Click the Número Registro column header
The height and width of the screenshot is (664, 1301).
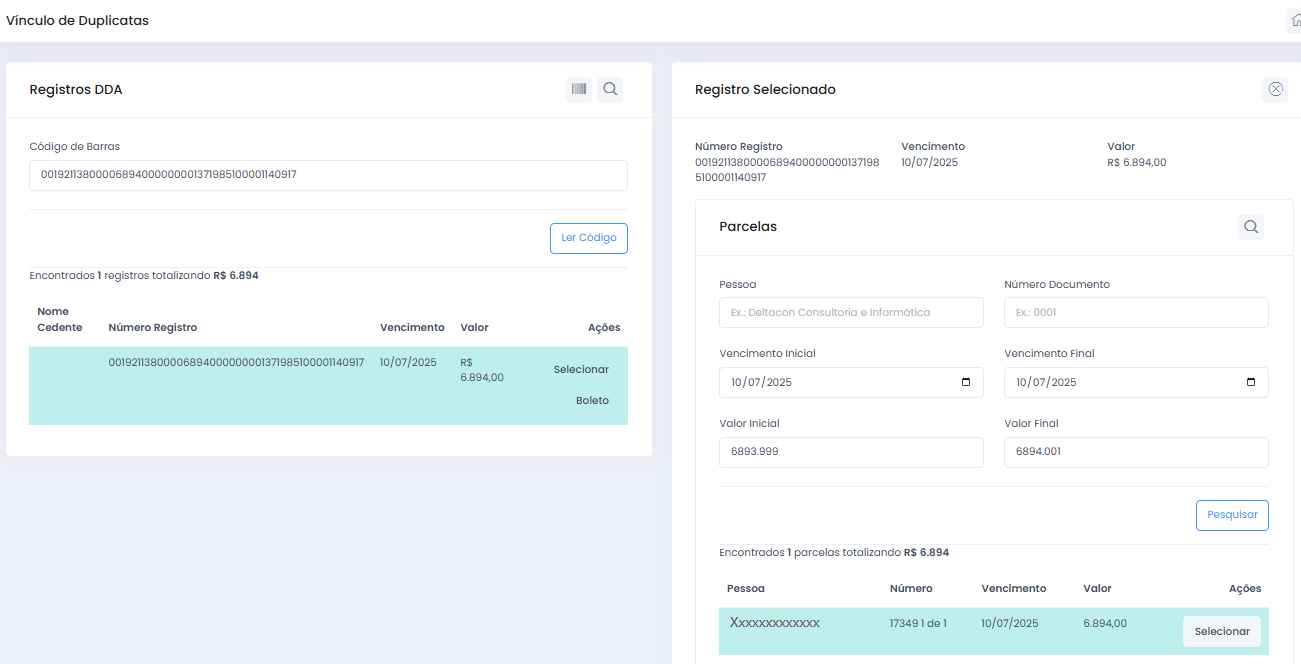pyautogui.click(x=153, y=327)
